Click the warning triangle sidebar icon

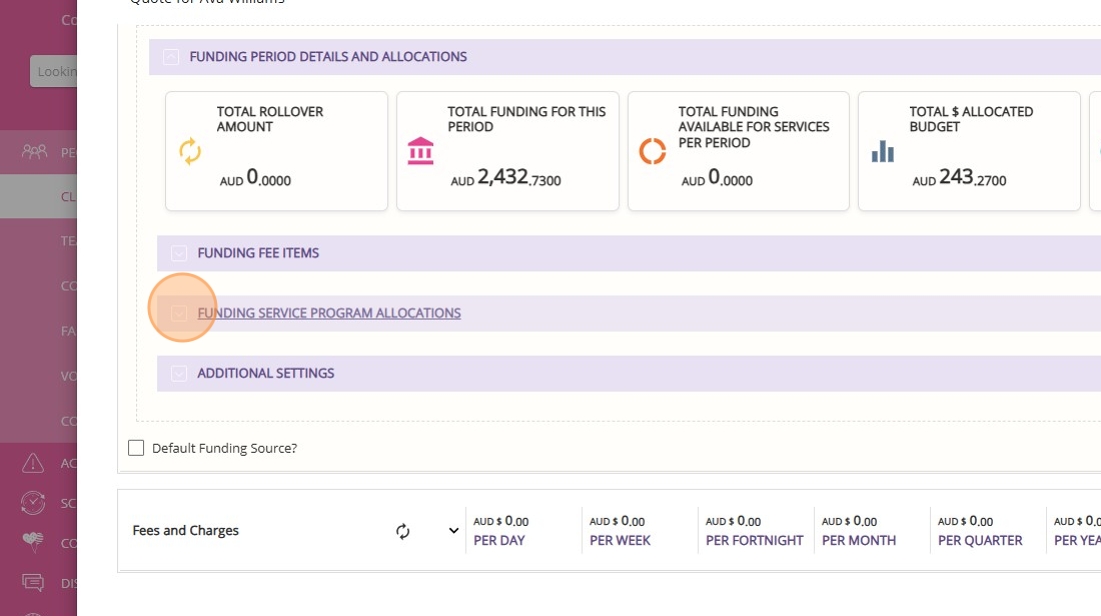point(34,463)
